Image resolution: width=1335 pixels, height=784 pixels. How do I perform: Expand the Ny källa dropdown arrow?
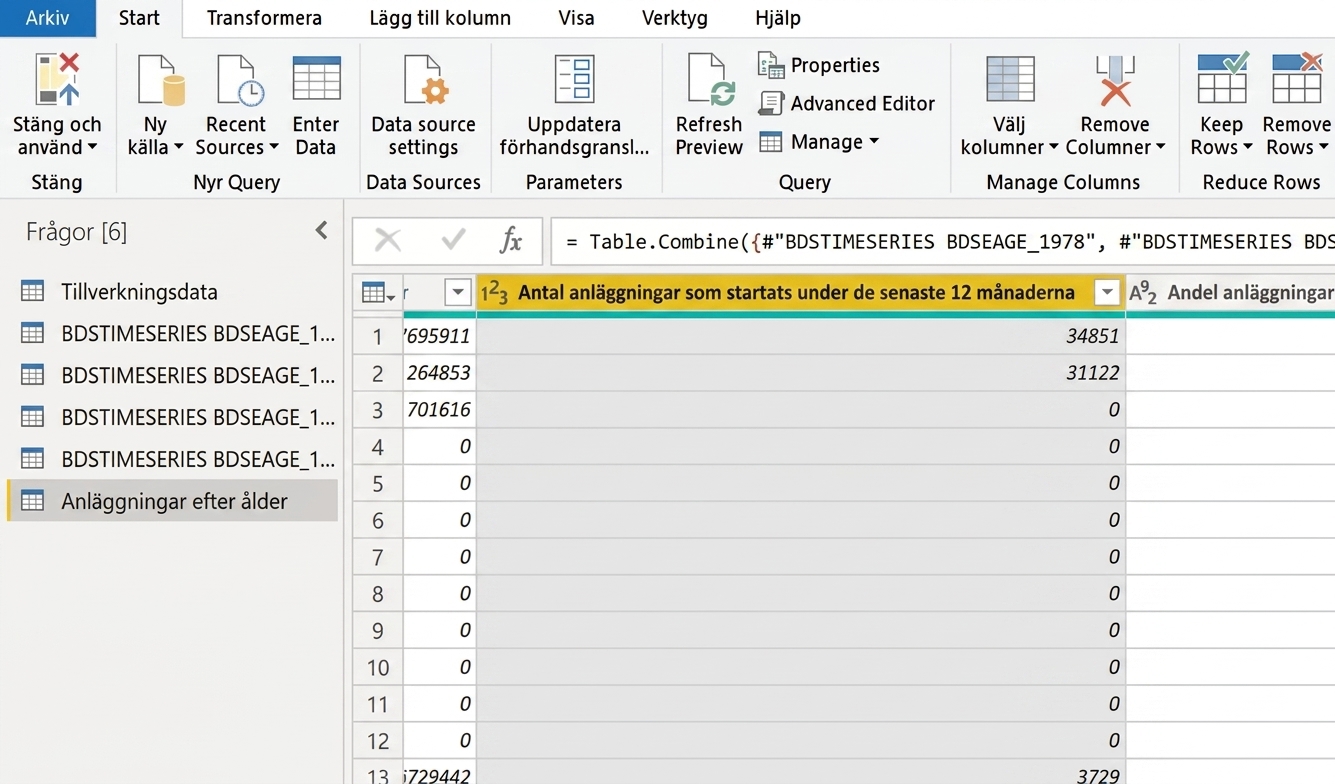pos(178,148)
